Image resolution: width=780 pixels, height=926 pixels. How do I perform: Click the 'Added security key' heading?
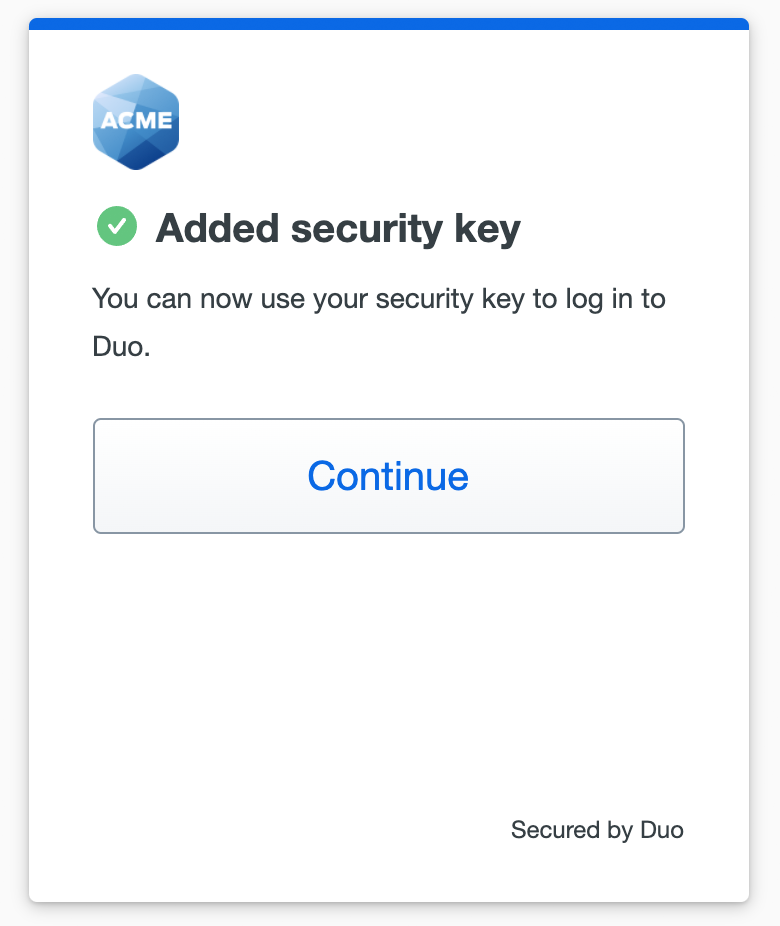[x=338, y=229]
